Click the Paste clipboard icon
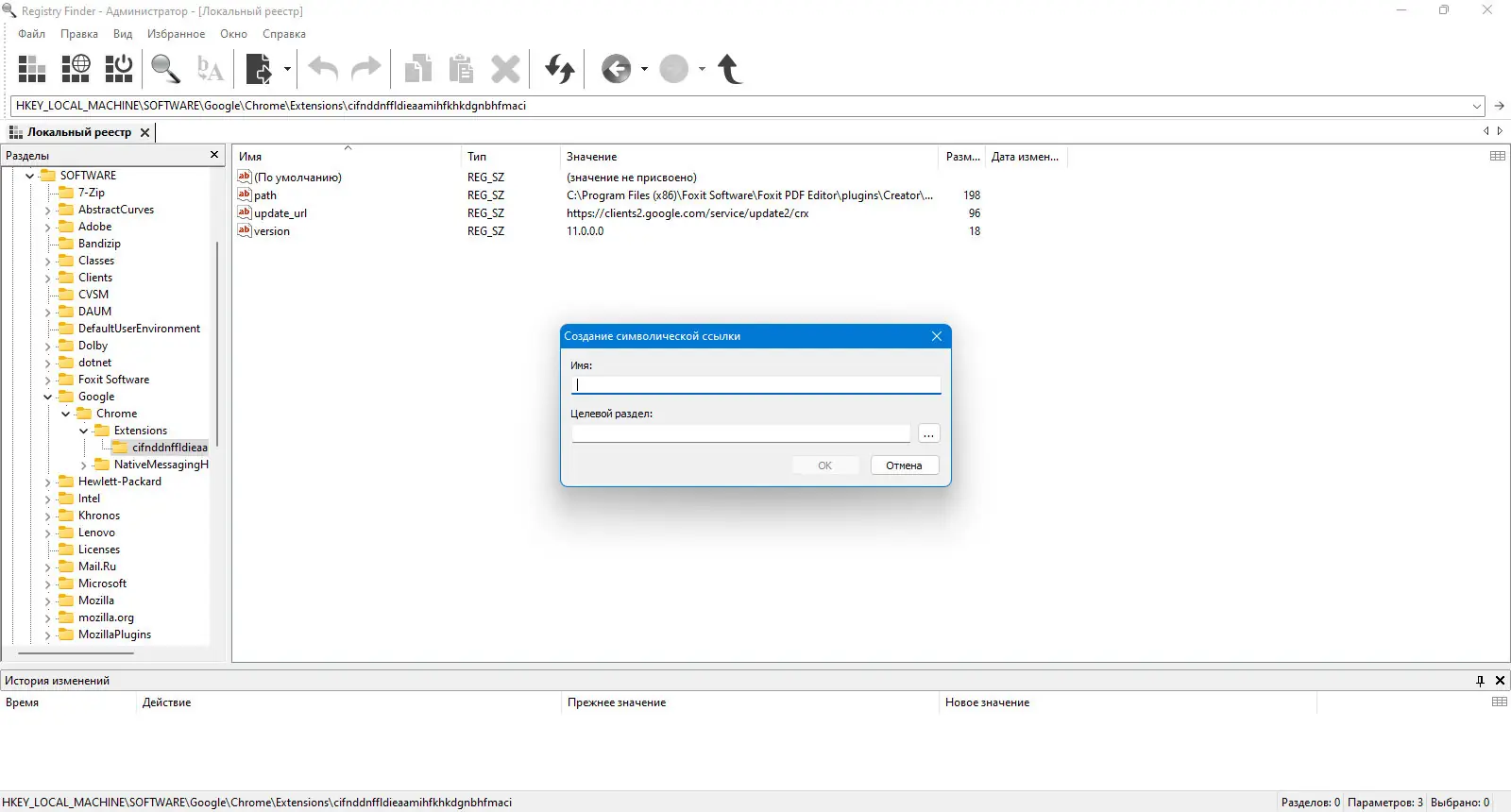This screenshot has height=812, width=1511. click(x=461, y=69)
